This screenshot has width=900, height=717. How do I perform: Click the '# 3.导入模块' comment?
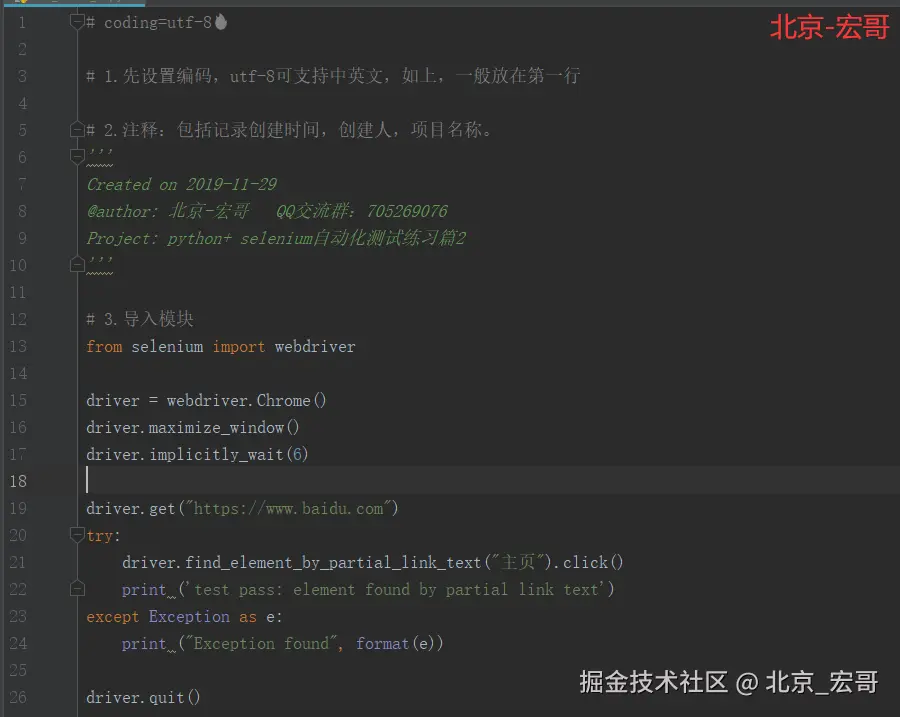pyautogui.click(x=139, y=319)
